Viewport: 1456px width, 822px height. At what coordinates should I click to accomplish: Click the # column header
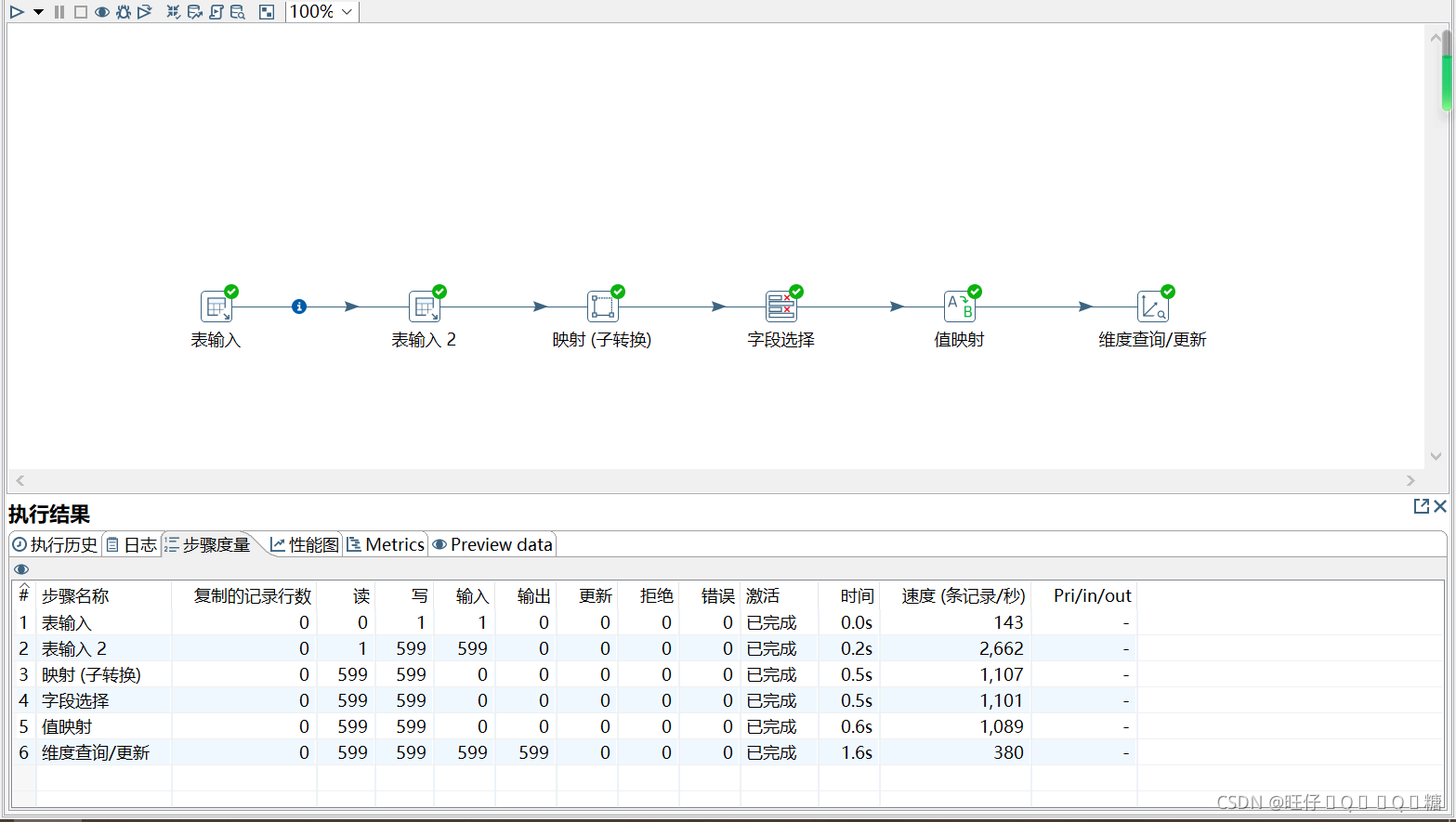click(23, 595)
